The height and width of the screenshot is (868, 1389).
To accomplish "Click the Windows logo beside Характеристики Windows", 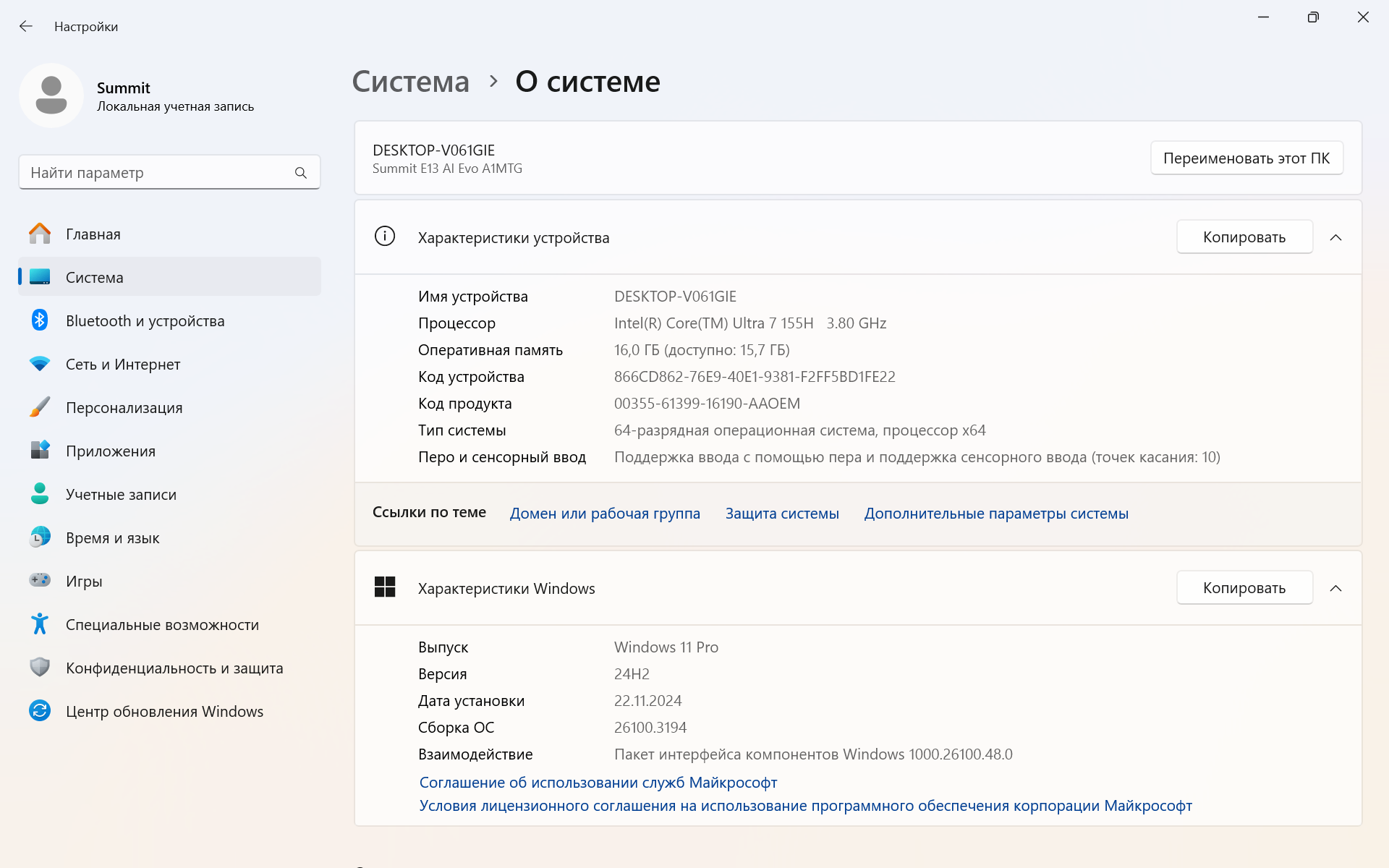I will click(385, 587).
